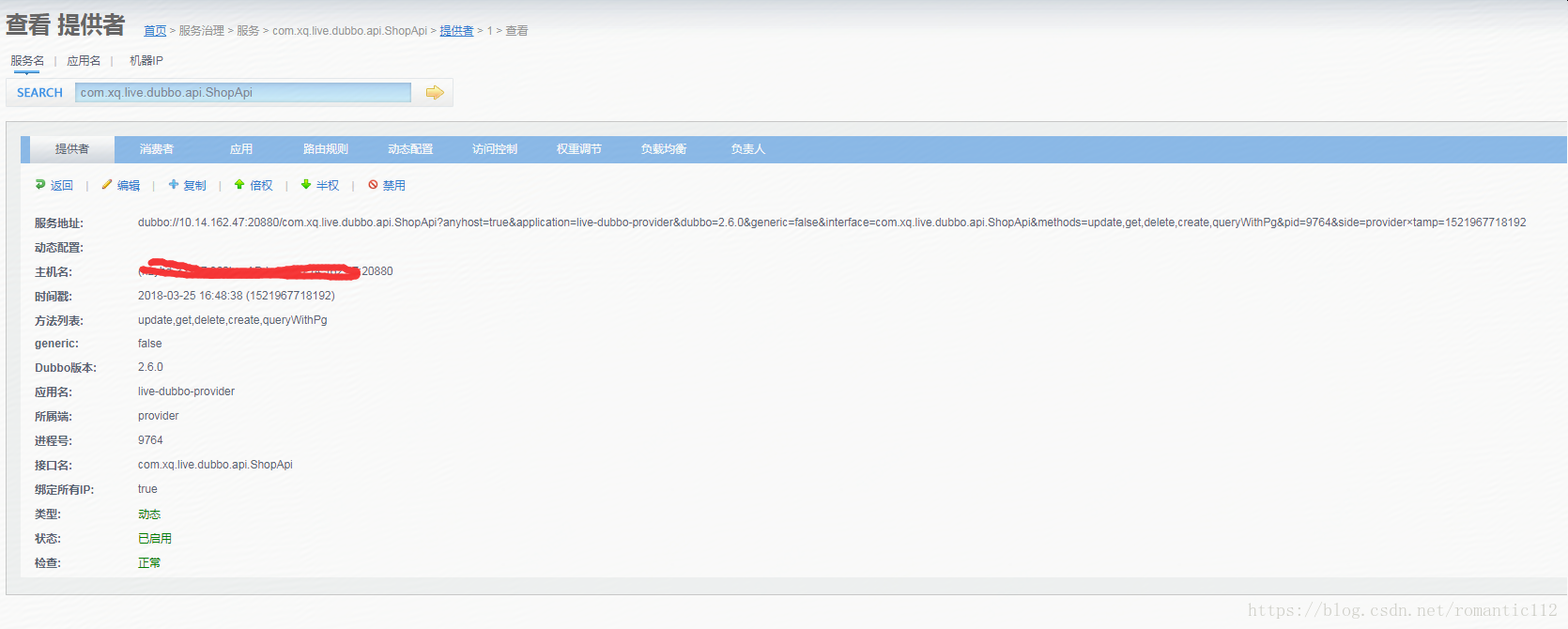Image resolution: width=1568 pixels, height=629 pixels.
Task: Click the 编辑 link
Action: click(x=129, y=186)
